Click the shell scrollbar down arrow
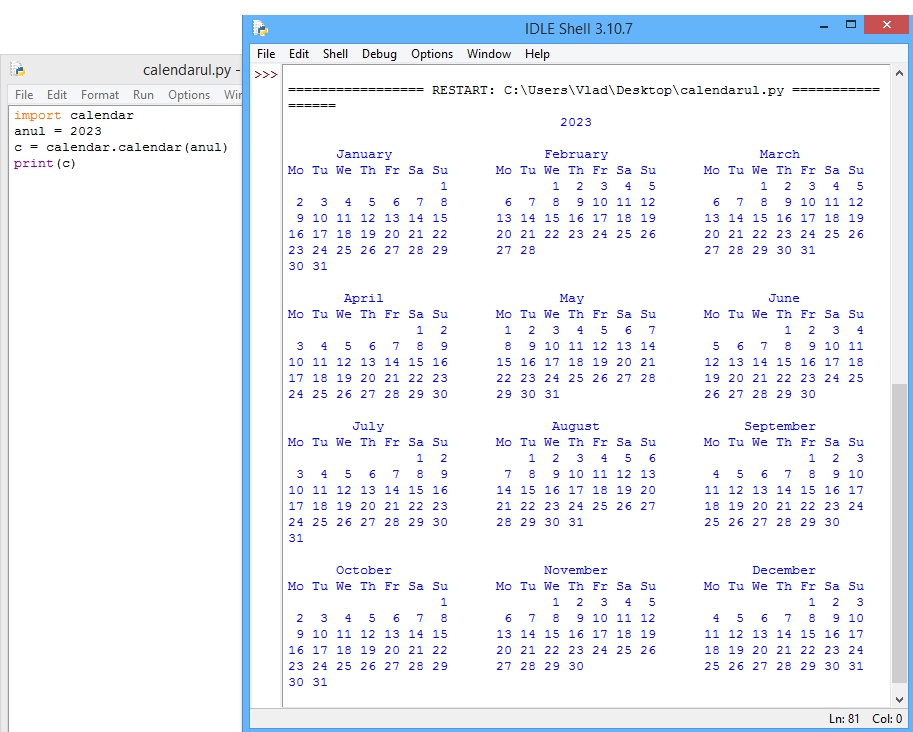The height and width of the screenshot is (732, 913). (x=899, y=700)
